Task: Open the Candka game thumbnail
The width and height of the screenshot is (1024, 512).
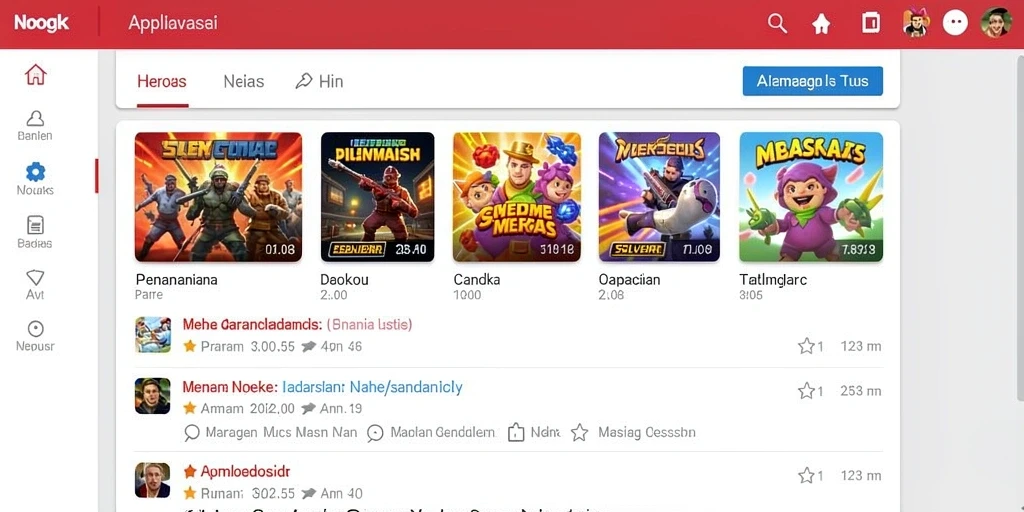Action: coord(517,197)
